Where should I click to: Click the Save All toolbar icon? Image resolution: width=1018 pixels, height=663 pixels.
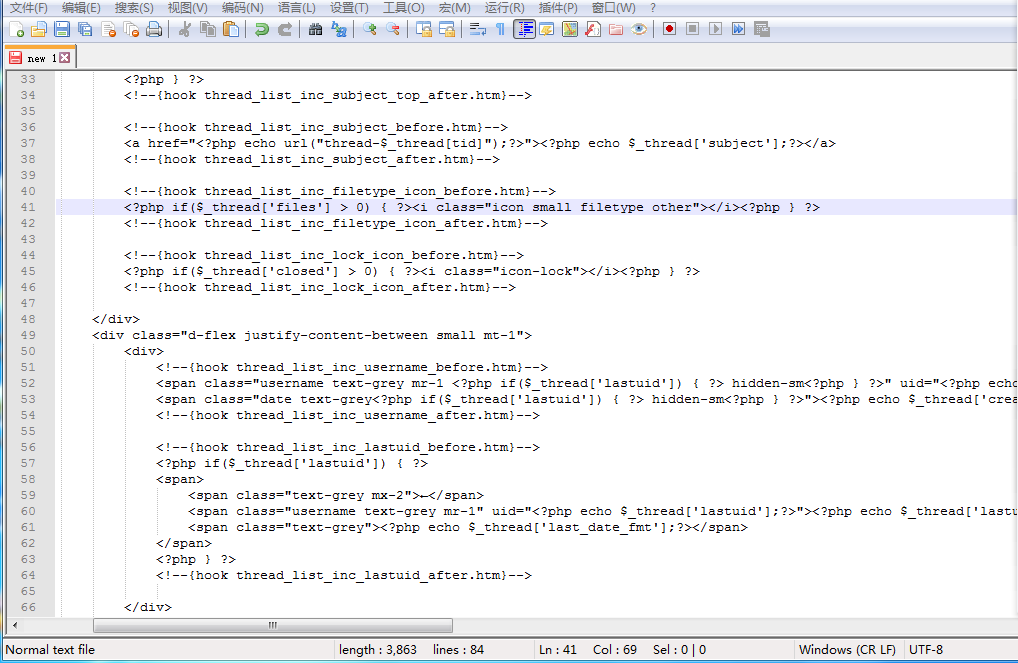(x=85, y=29)
